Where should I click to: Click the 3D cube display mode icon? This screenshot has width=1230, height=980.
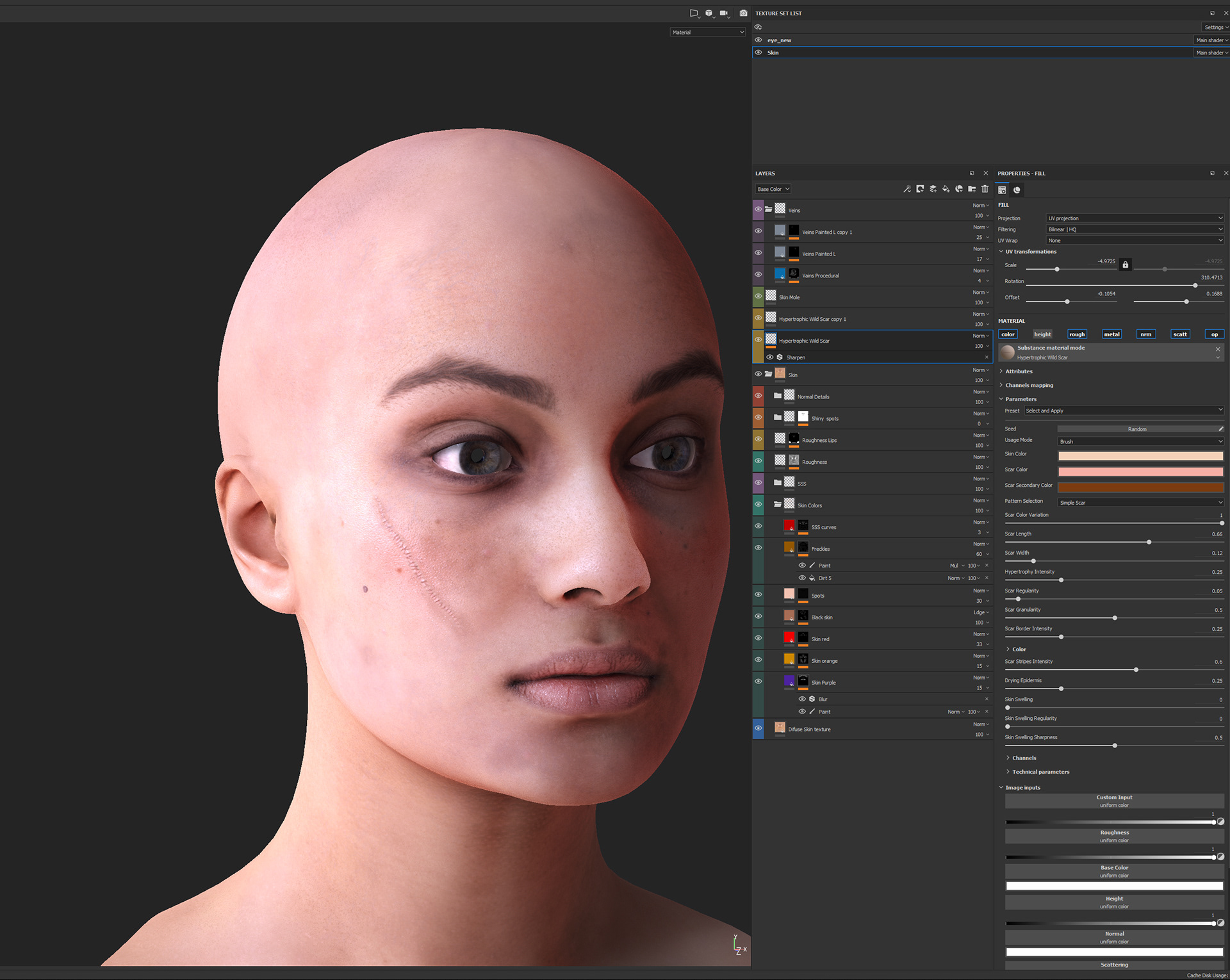click(x=709, y=13)
